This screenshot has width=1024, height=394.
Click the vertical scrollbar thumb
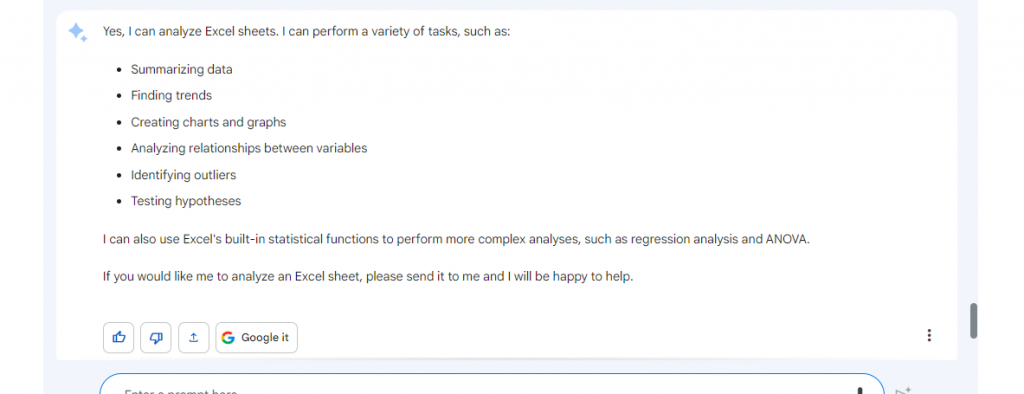973,320
